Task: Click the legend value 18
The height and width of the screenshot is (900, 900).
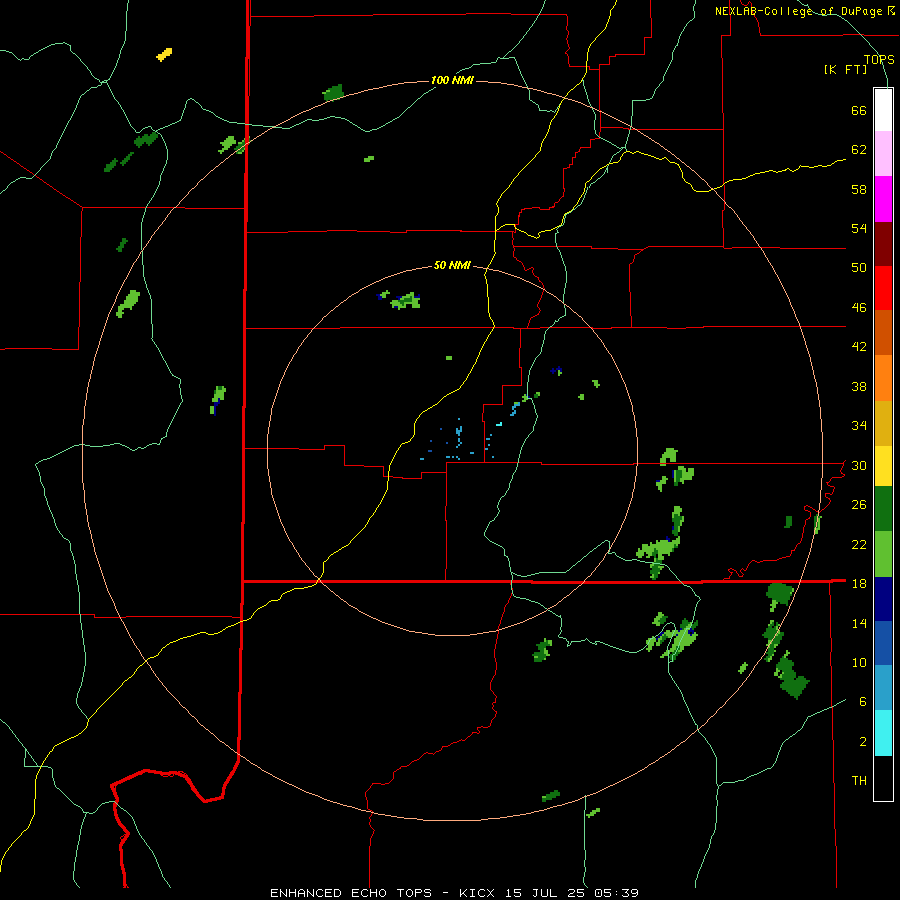Action: [859, 584]
